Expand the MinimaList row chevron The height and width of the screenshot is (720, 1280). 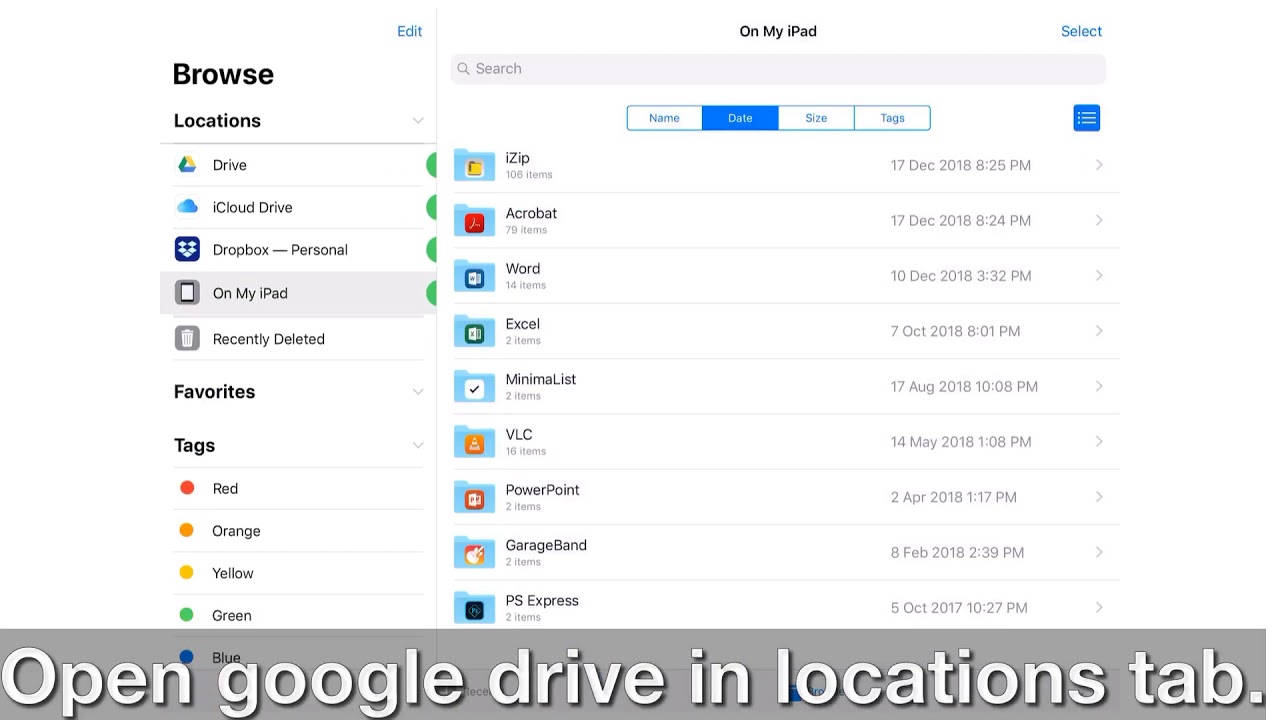coord(1099,386)
